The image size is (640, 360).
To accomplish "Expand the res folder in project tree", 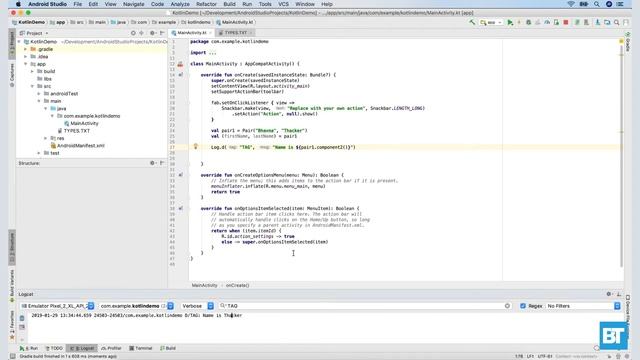I will (46, 138).
